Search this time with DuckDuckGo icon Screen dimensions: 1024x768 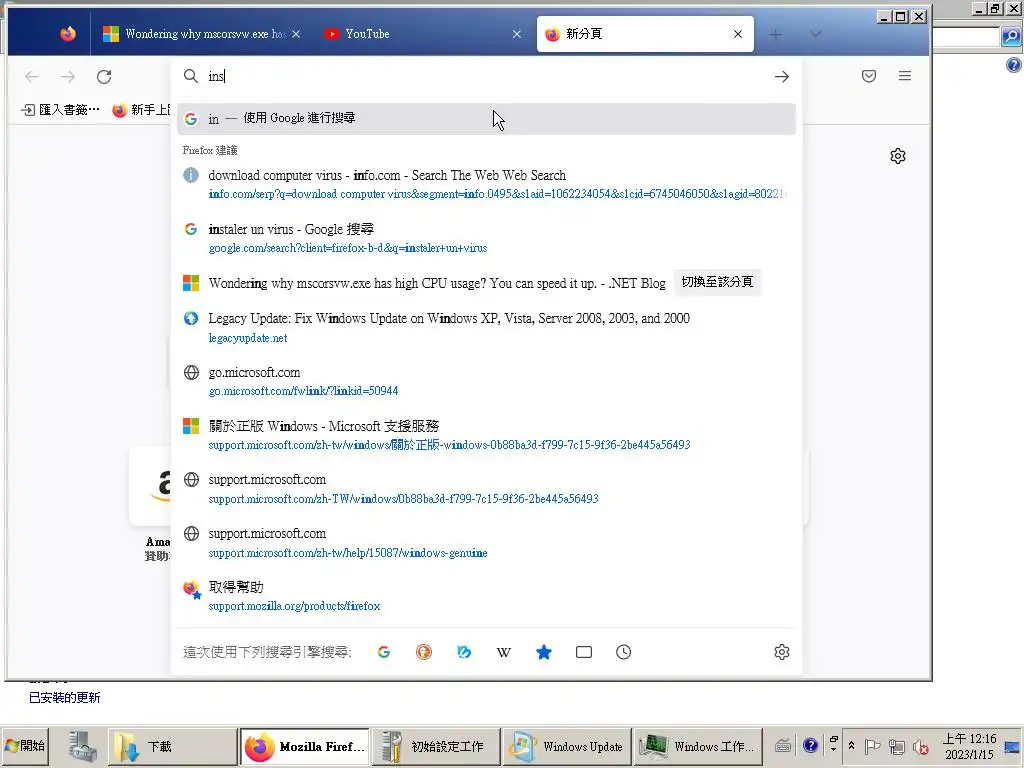pos(424,652)
